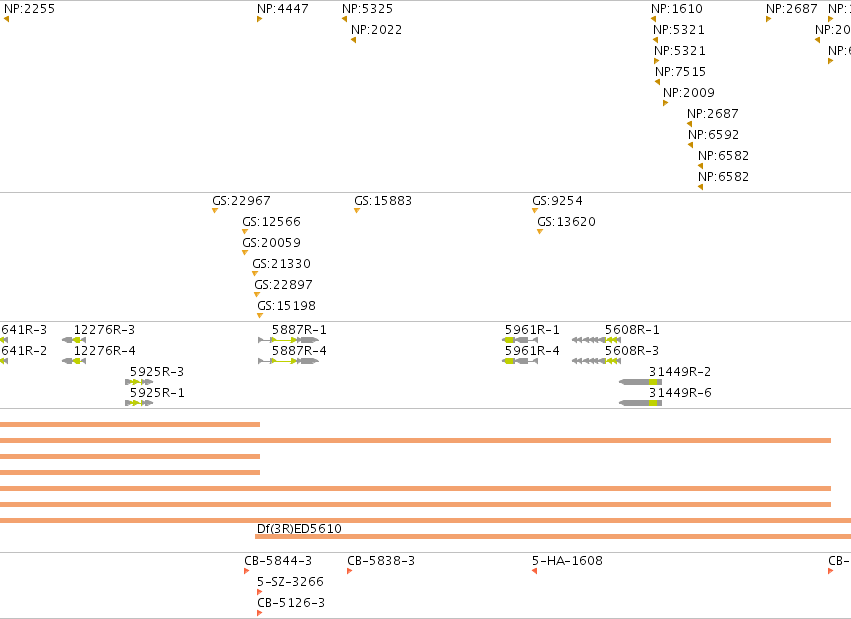Click the 5961R-1 transcript glyph
Screen dimensions: 851x619
click(520, 340)
